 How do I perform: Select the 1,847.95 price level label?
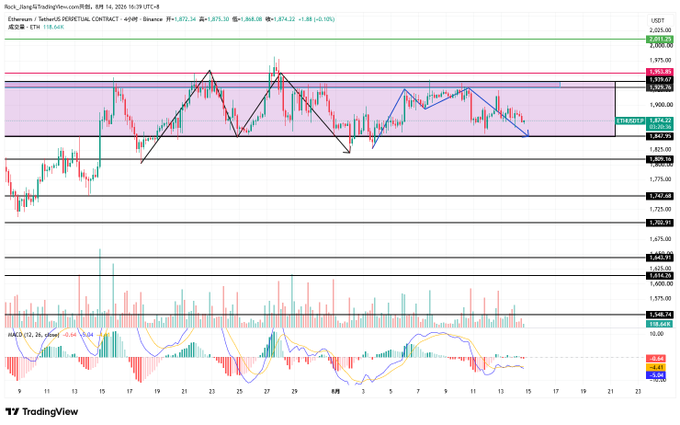[x=660, y=136]
